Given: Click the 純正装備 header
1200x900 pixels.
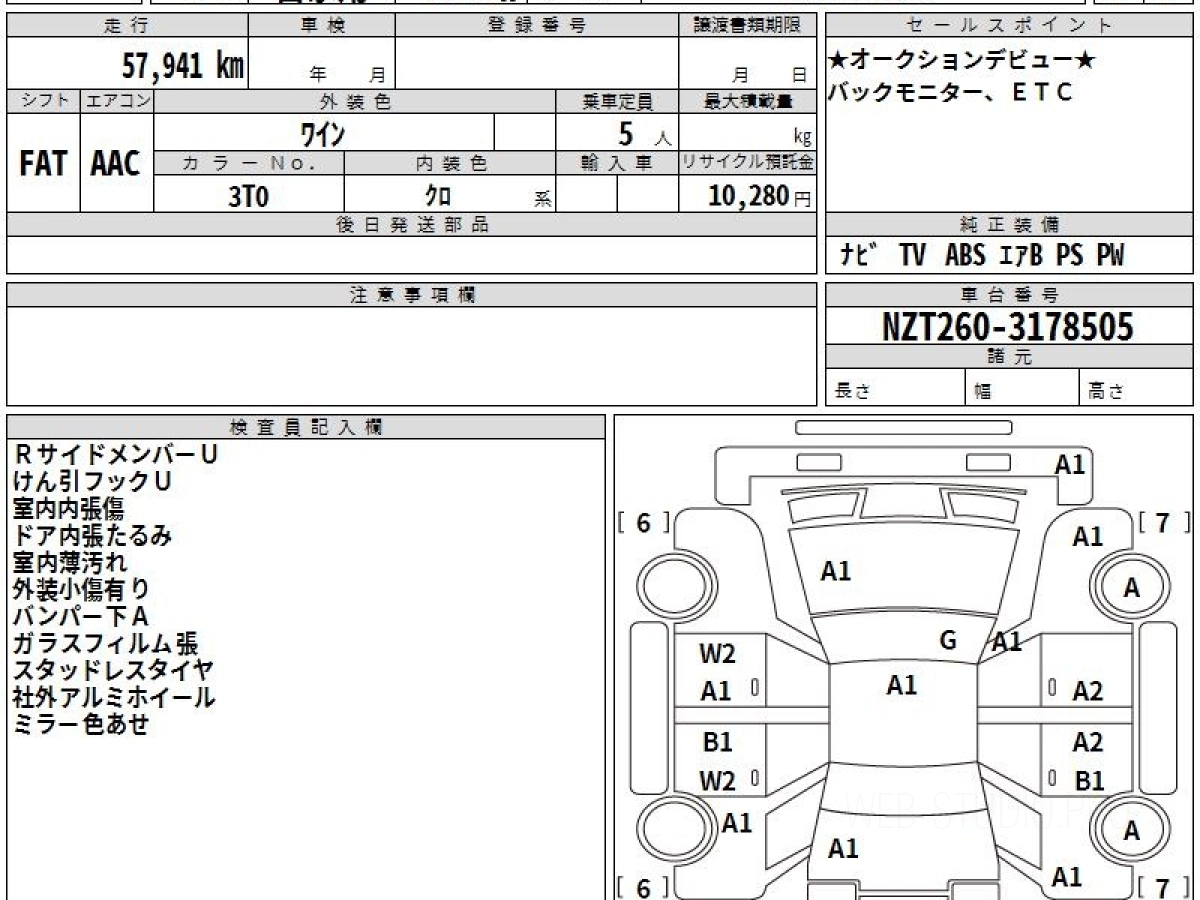Looking at the screenshot, I should (1010, 225).
